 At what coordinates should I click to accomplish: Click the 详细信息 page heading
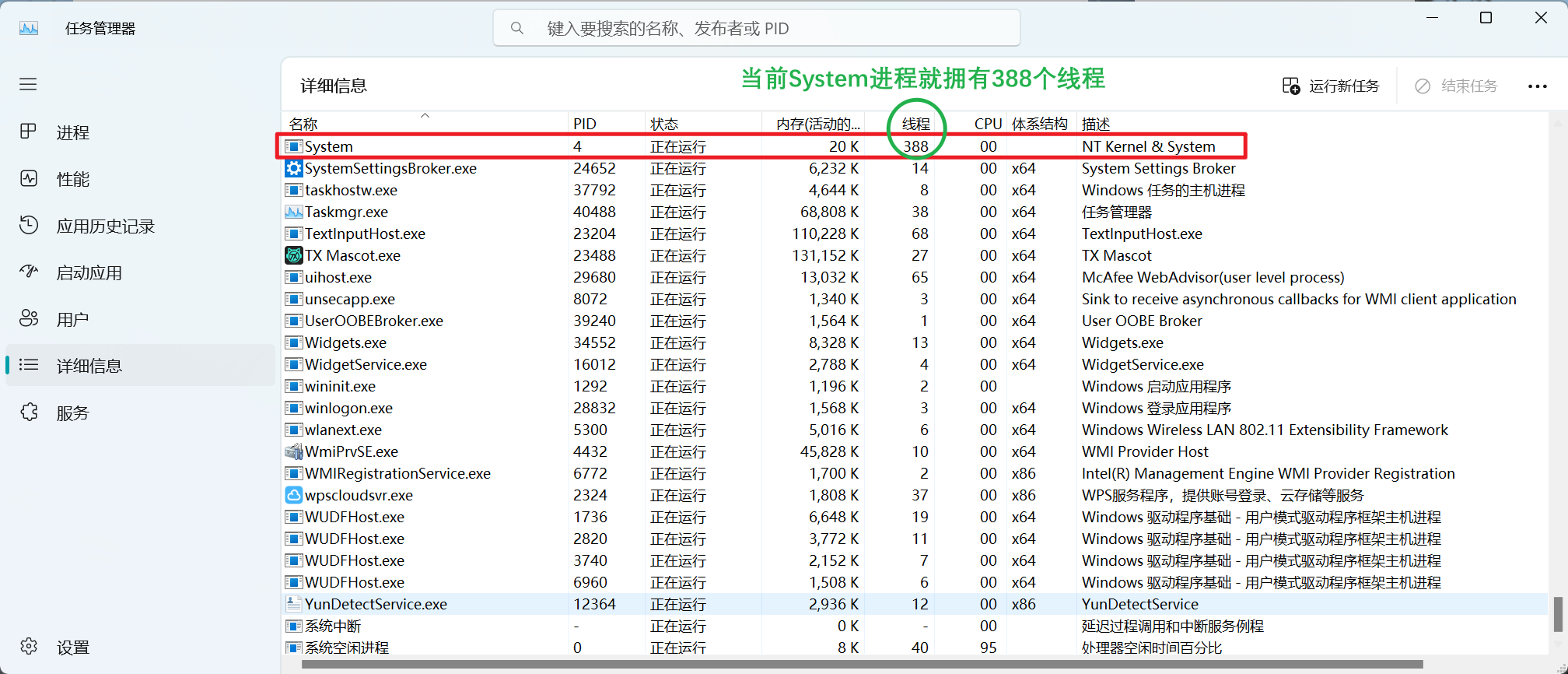coord(334,86)
